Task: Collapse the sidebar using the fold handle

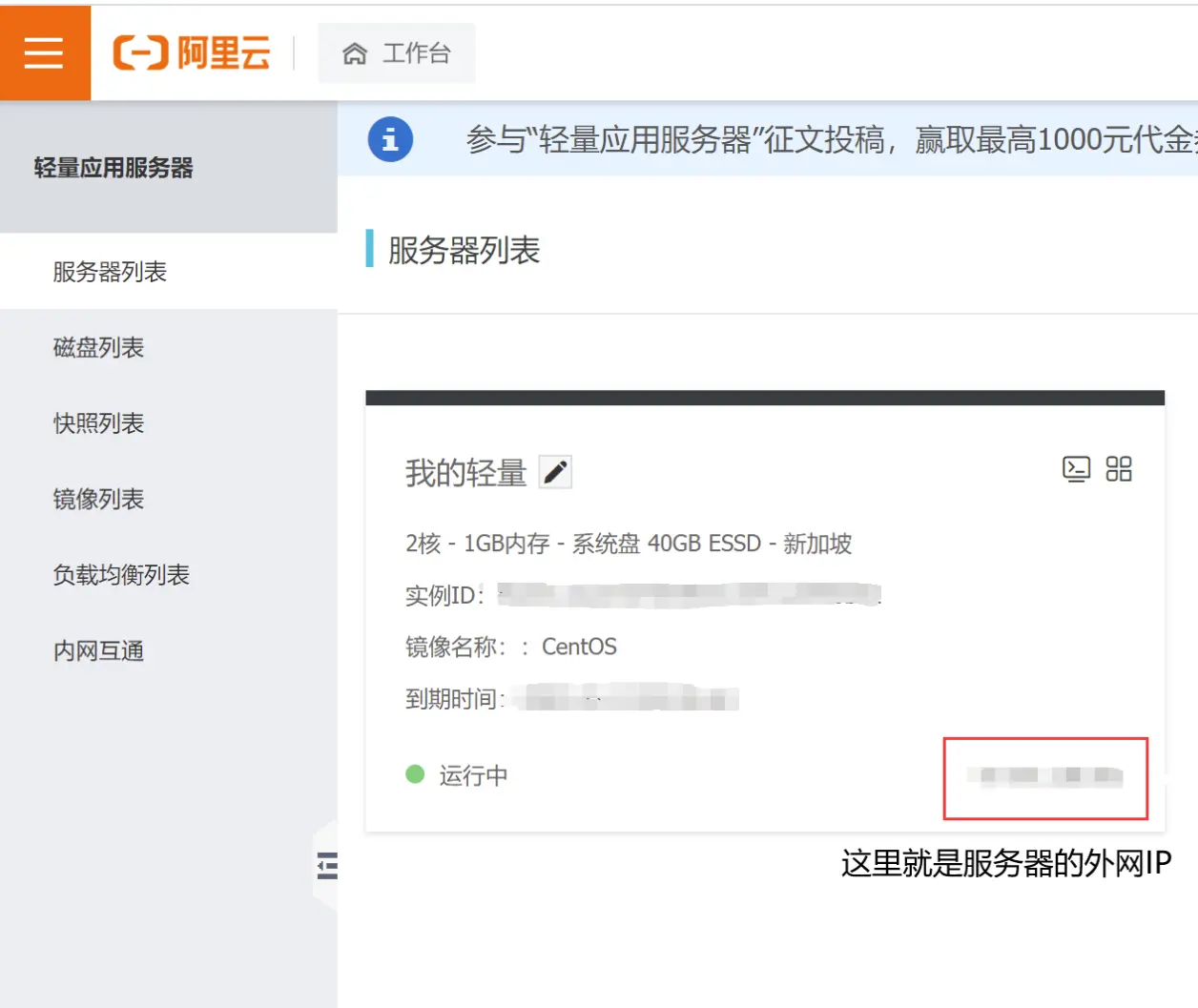Action: click(x=326, y=866)
